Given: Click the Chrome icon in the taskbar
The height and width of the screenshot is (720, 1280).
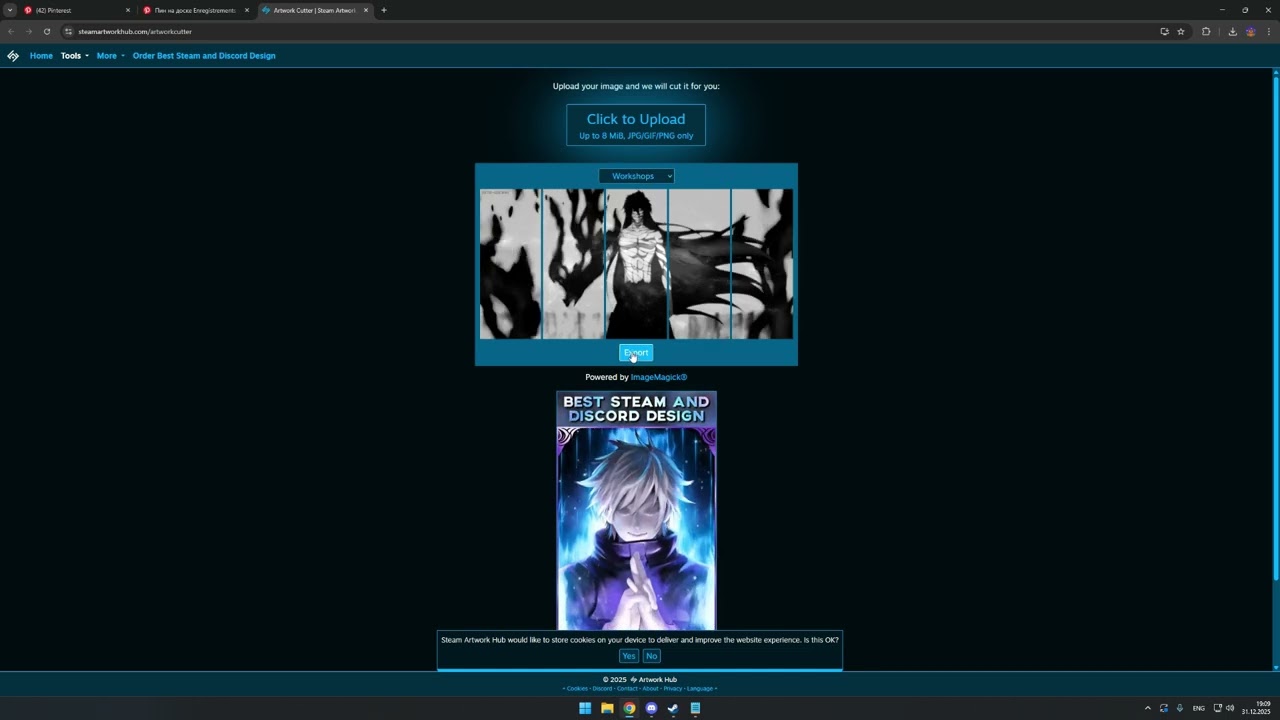Looking at the screenshot, I should coord(629,708).
